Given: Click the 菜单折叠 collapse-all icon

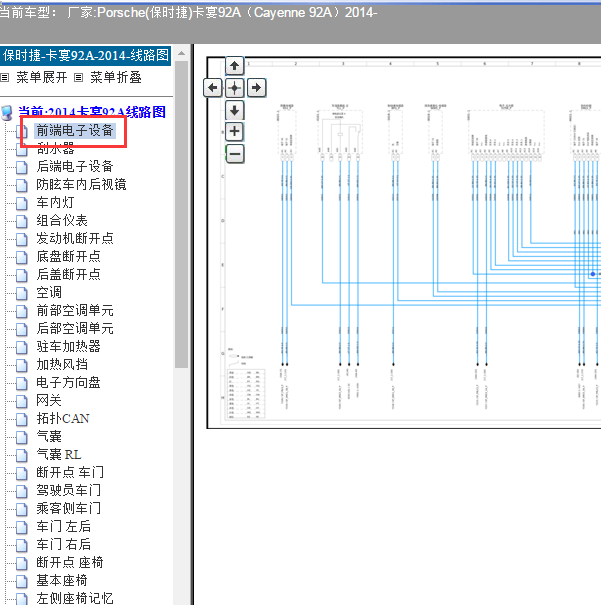Looking at the screenshot, I should click(x=78, y=78).
